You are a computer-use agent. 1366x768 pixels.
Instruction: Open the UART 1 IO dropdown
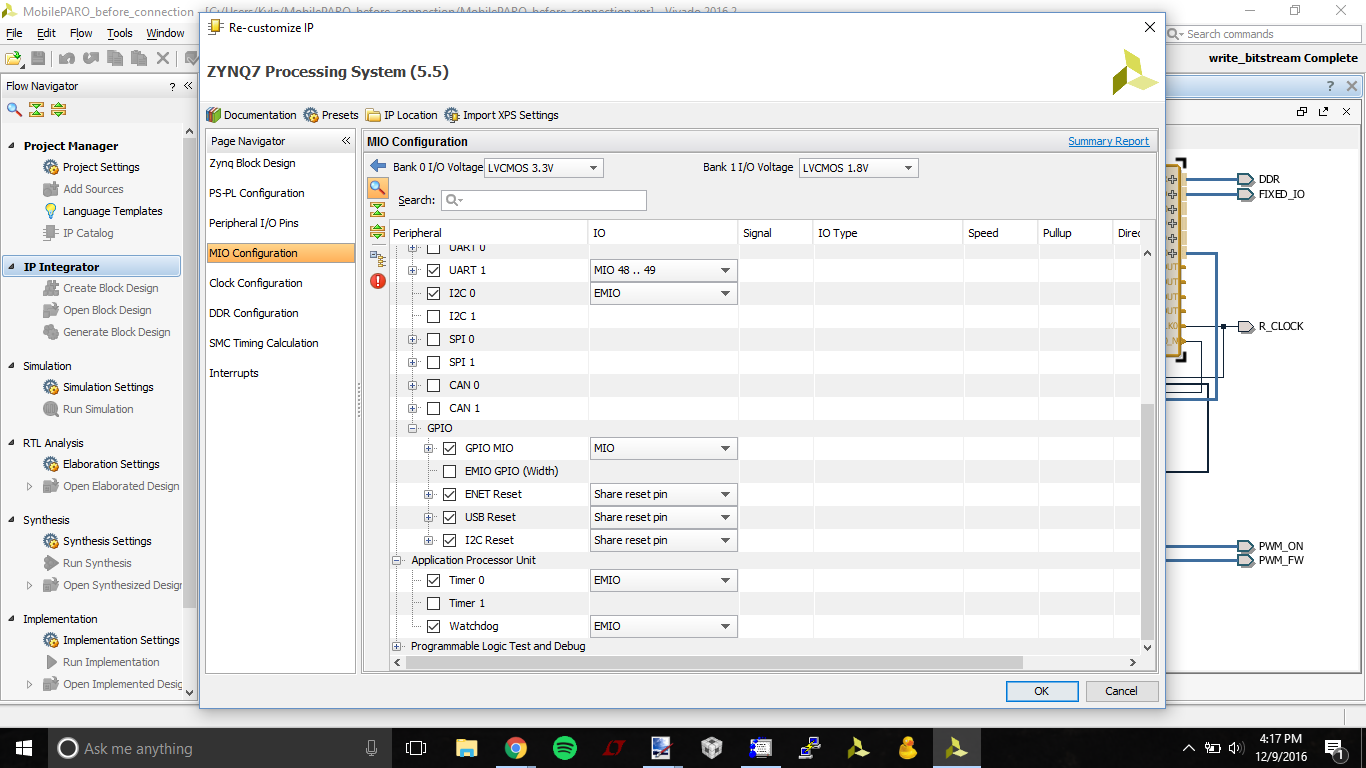[x=664, y=270]
